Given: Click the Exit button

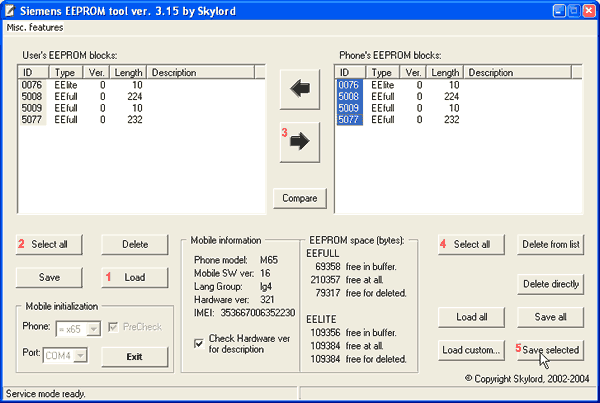Looking at the screenshot, I should coord(135,357).
